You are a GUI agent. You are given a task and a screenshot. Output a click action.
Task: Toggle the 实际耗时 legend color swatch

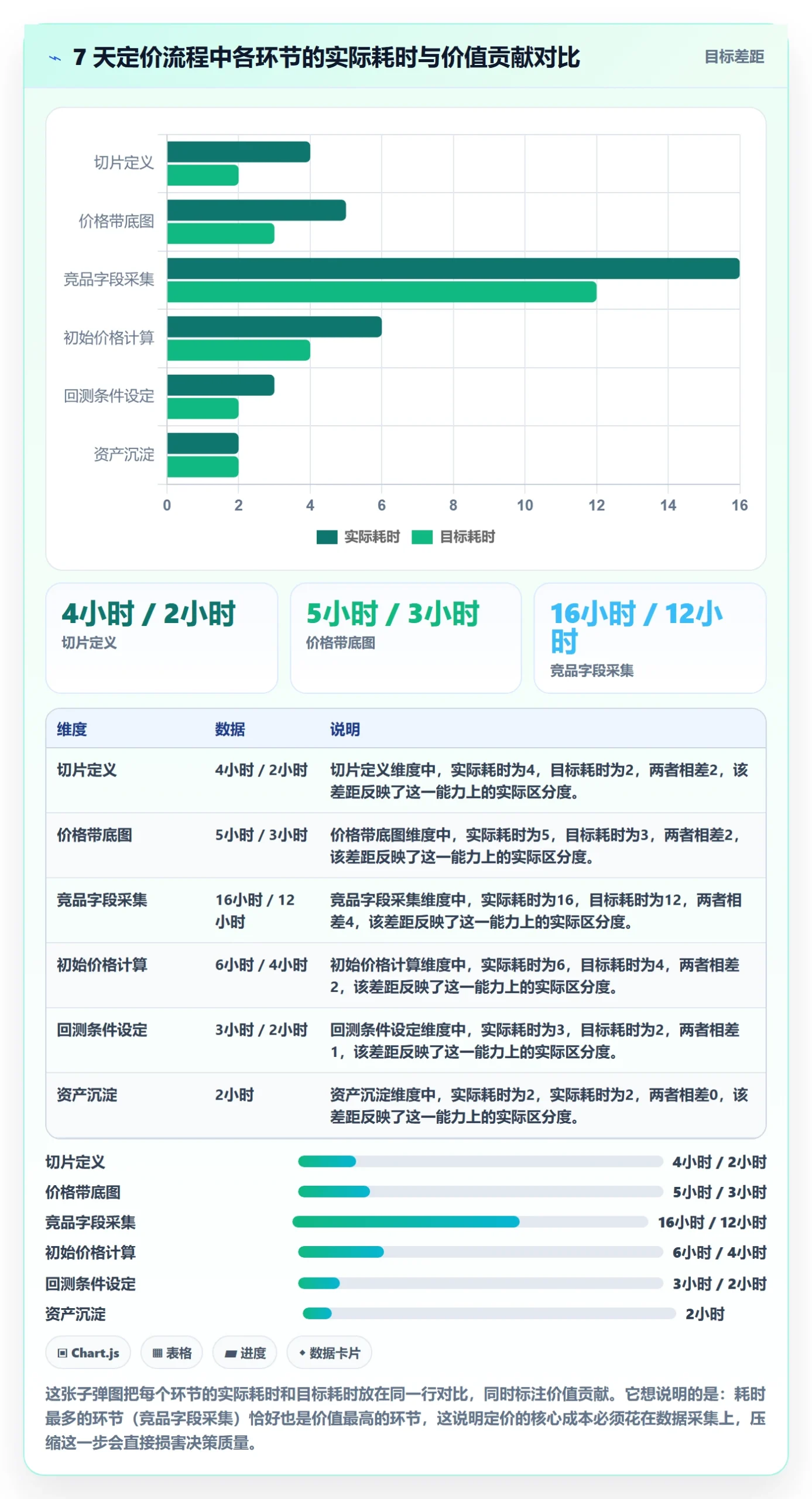[x=327, y=537]
